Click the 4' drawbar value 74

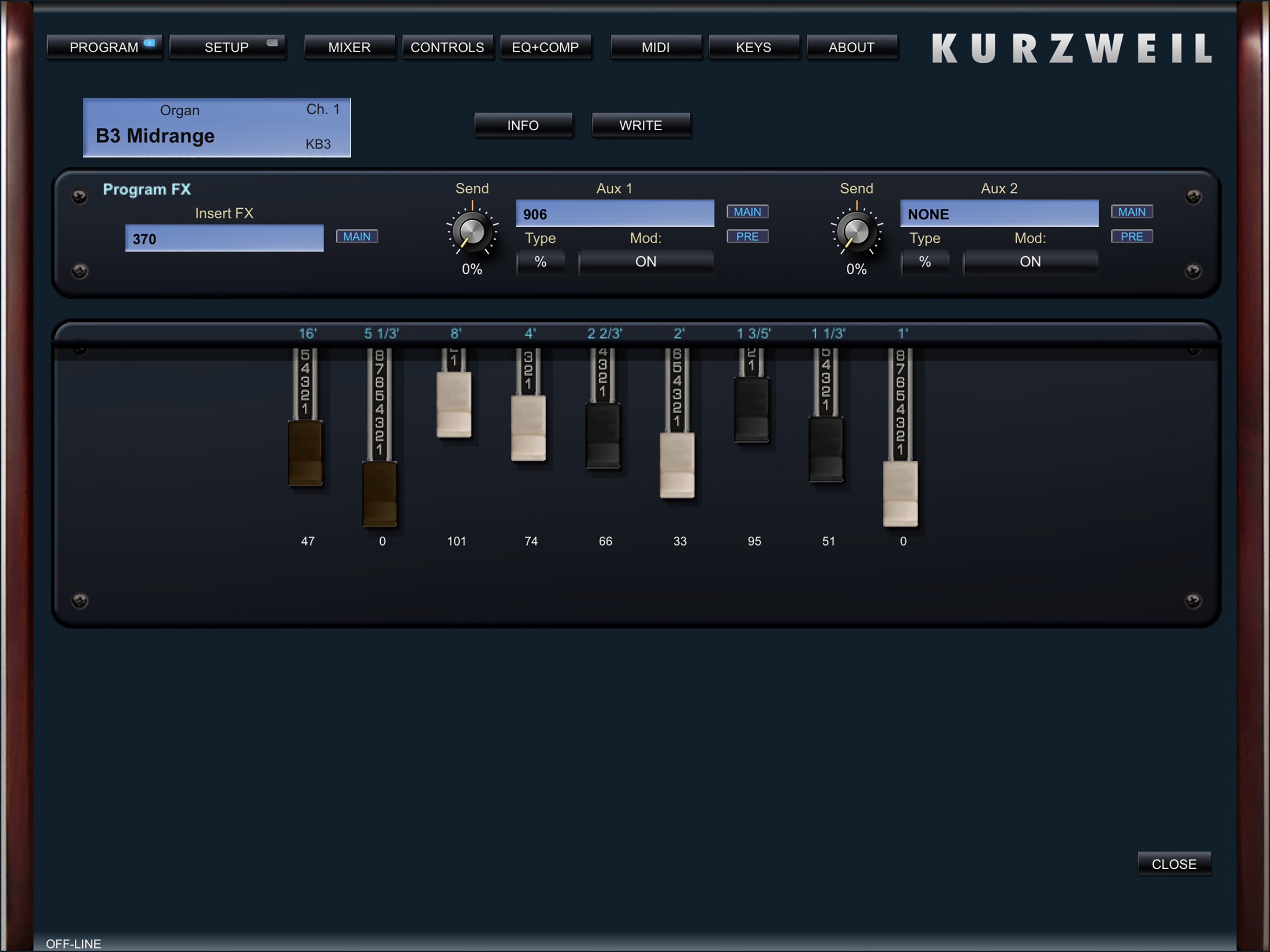coord(531,541)
